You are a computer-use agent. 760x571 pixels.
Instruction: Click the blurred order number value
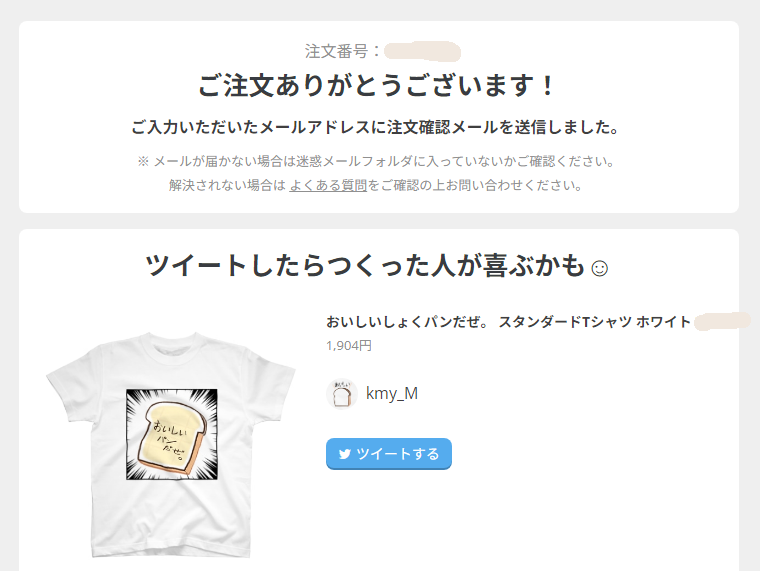422,52
